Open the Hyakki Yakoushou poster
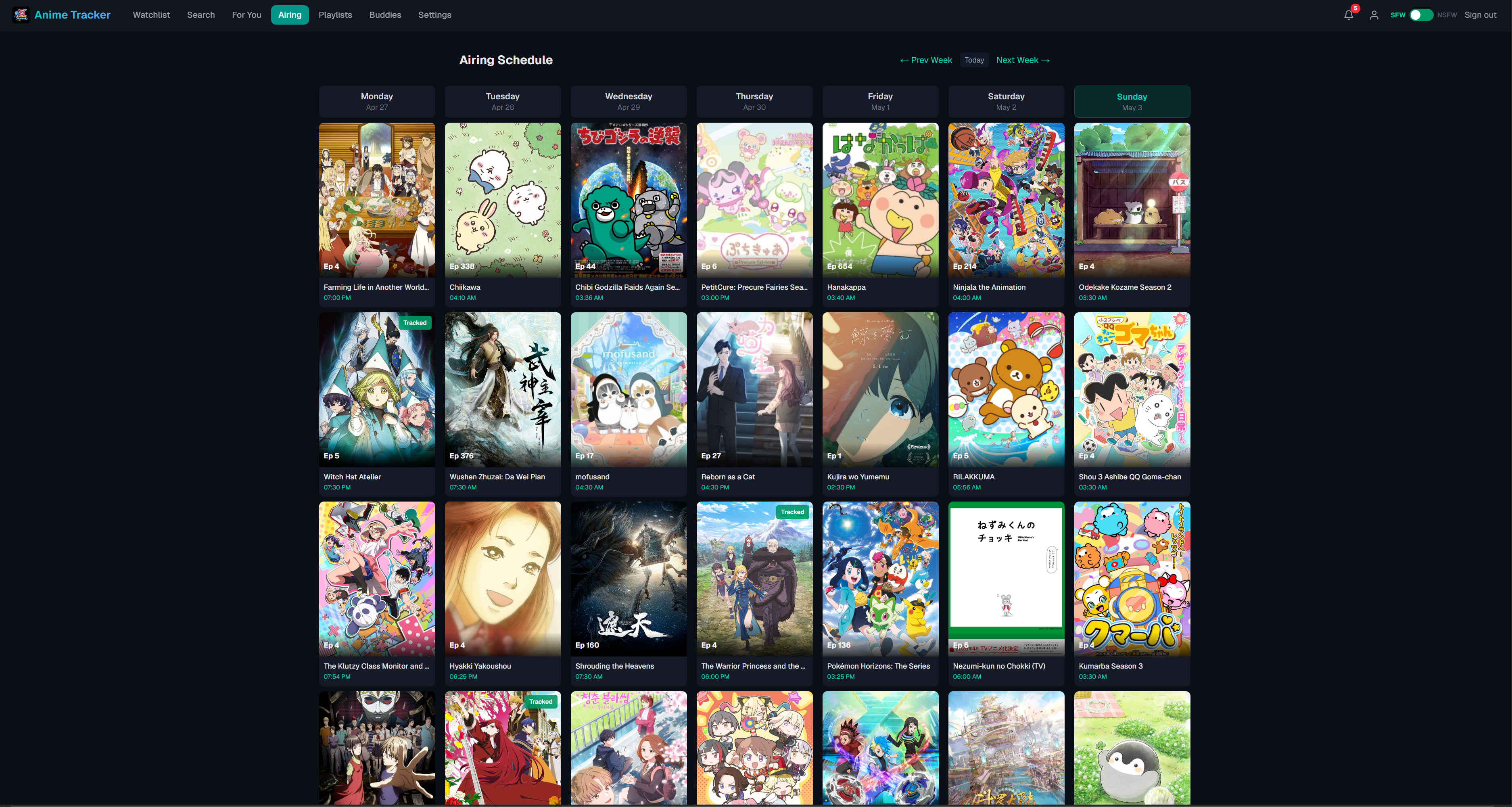Viewport: 1512px width, 807px height. pyautogui.click(x=502, y=579)
